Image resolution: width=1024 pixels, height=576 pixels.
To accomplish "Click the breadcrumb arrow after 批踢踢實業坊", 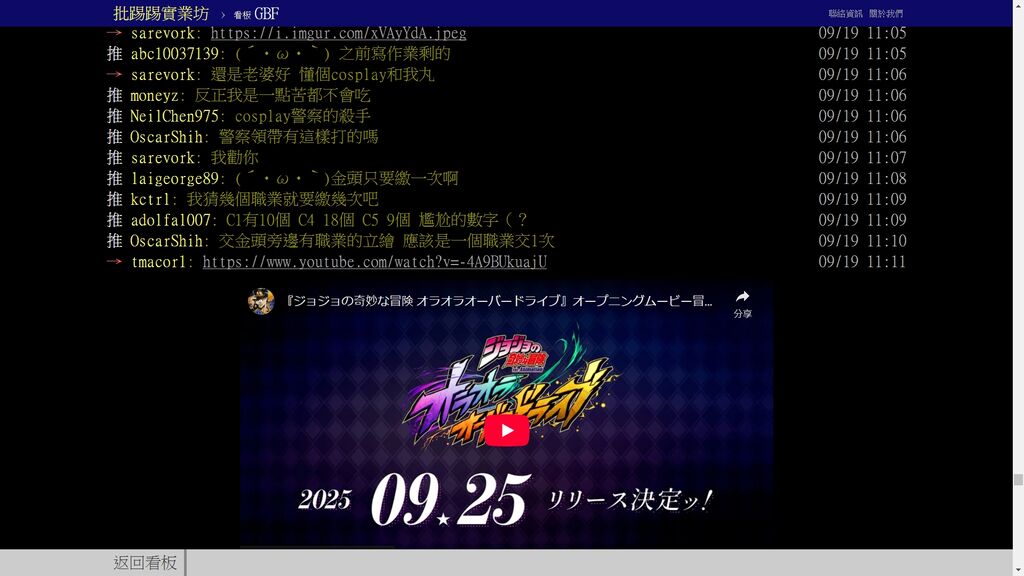I will [x=223, y=14].
